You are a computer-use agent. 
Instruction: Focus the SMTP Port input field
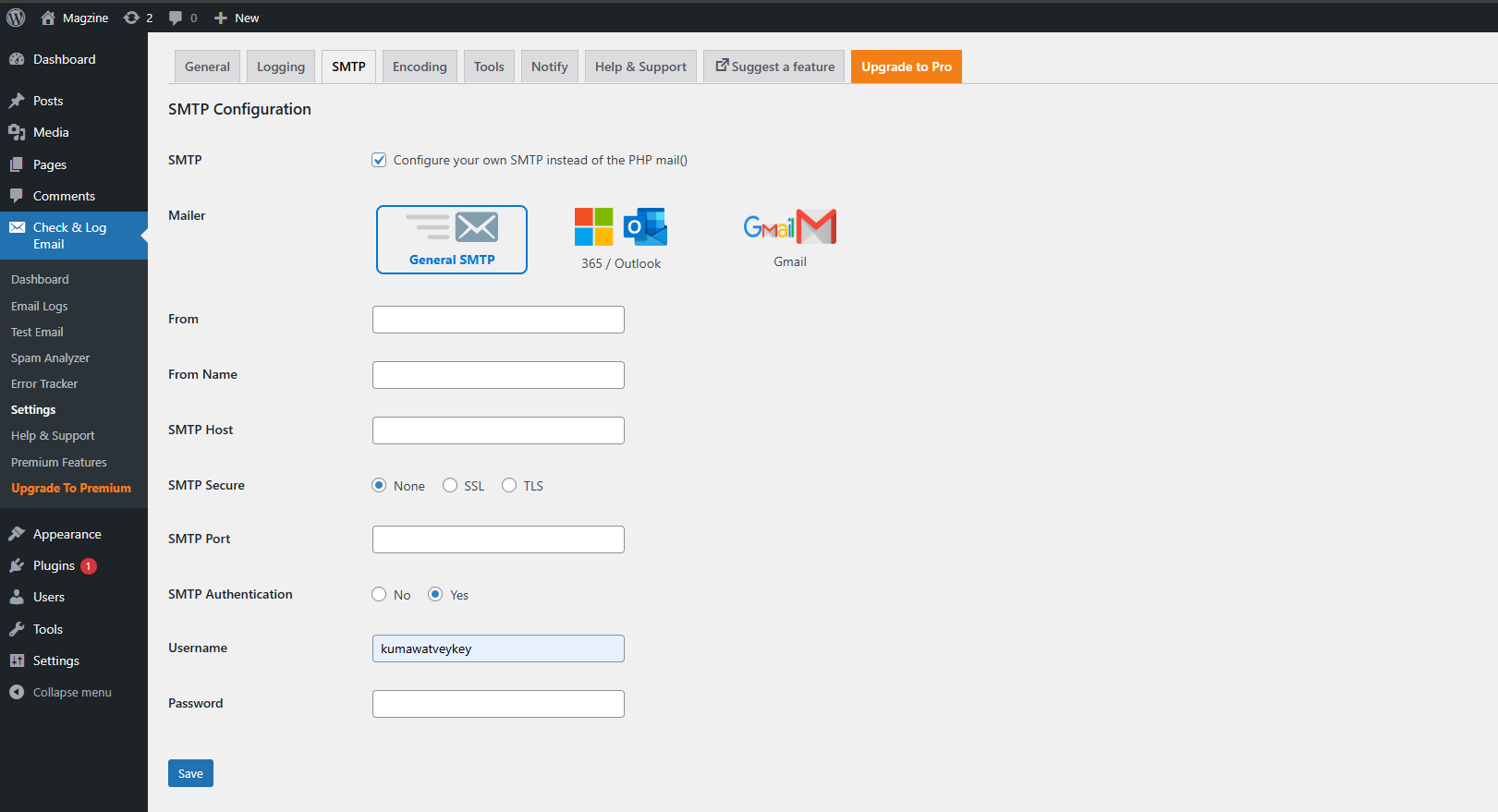(x=498, y=539)
